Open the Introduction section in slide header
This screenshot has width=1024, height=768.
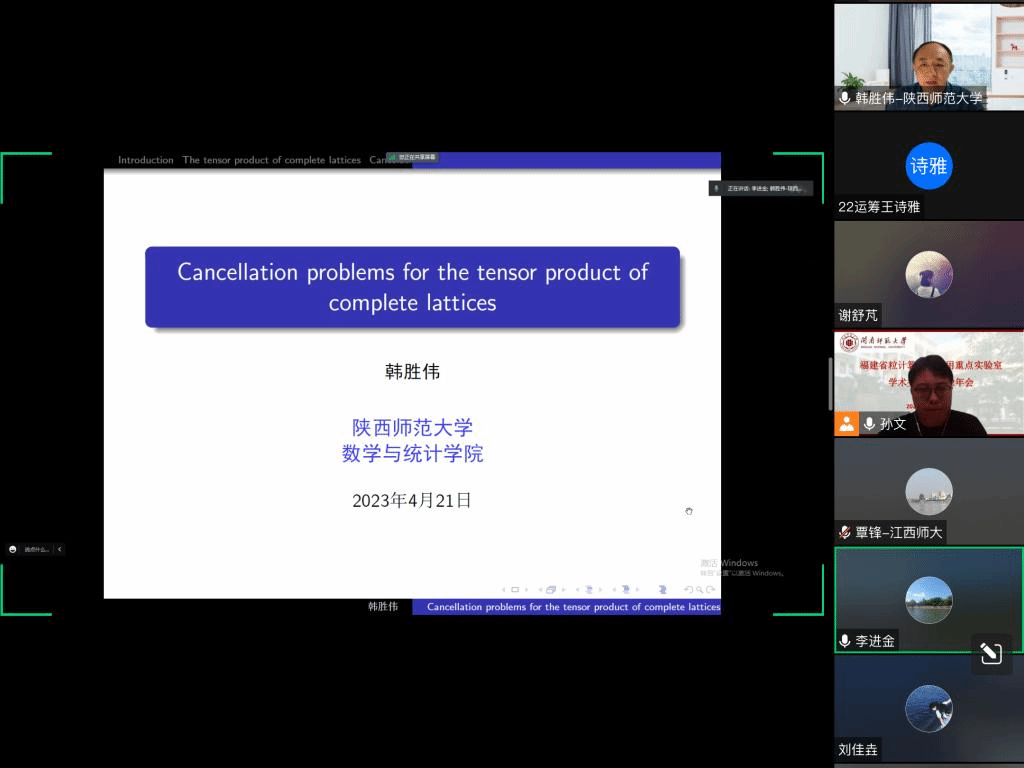[145, 160]
